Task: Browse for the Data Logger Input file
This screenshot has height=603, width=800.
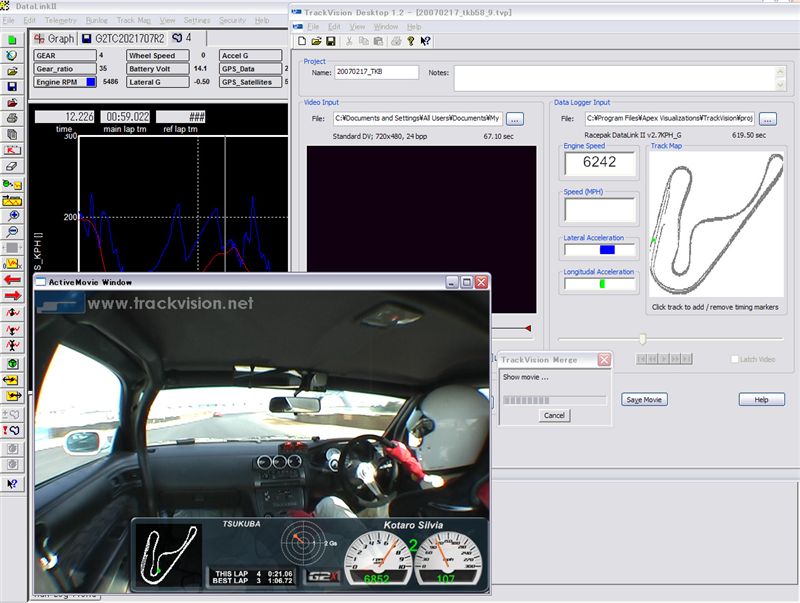Action: click(x=768, y=119)
